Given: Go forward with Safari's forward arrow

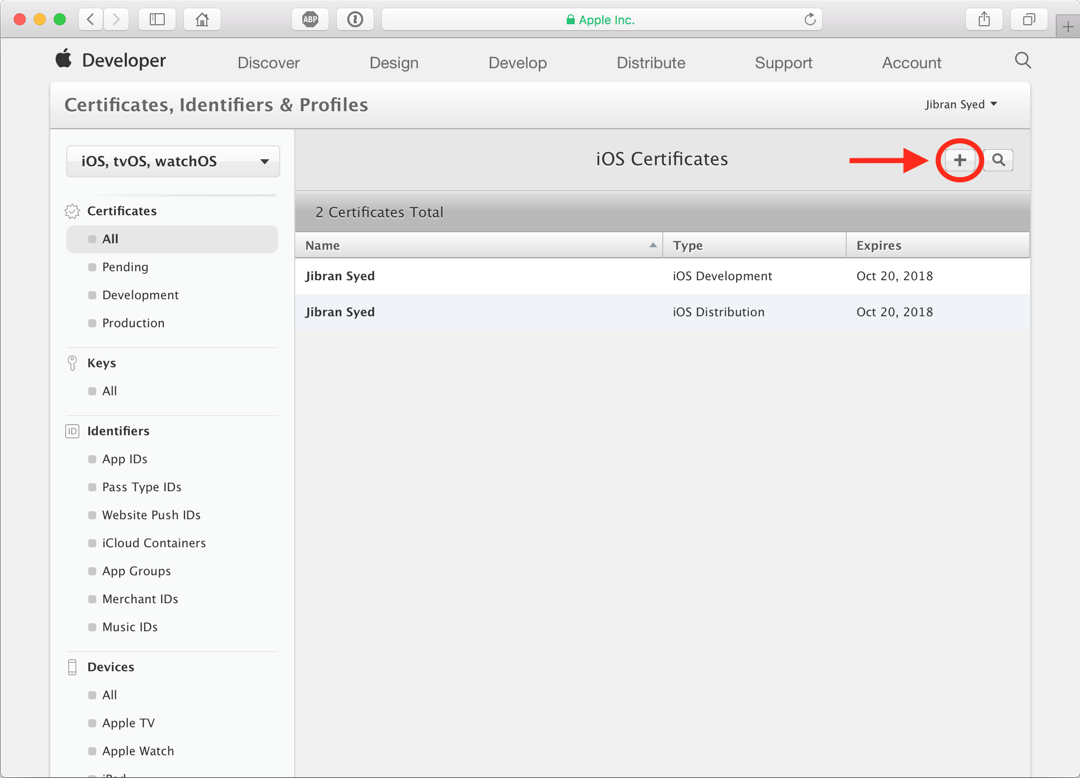Looking at the screenshot, I should 116,19.
